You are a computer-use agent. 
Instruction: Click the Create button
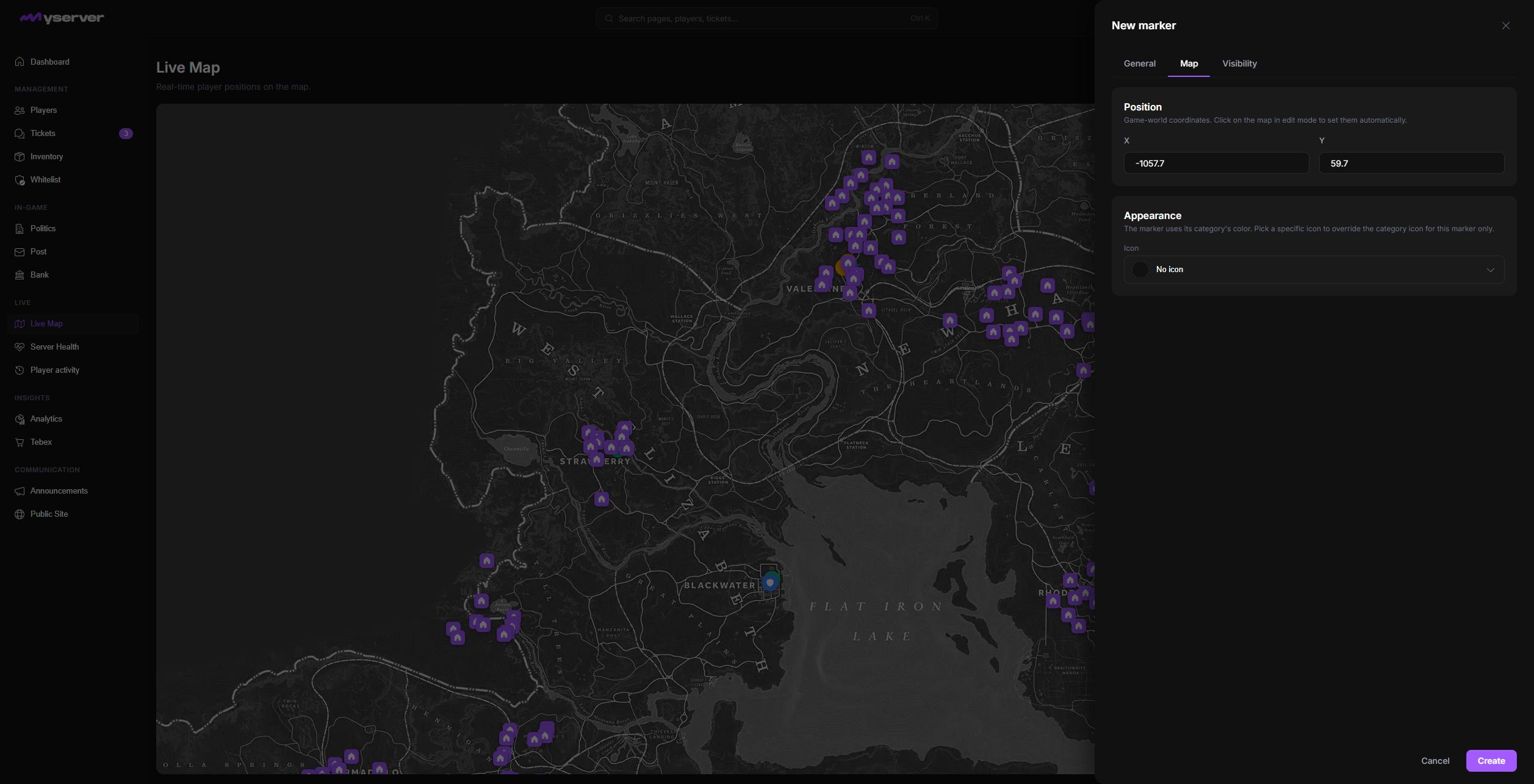[x=1491, y=761]
